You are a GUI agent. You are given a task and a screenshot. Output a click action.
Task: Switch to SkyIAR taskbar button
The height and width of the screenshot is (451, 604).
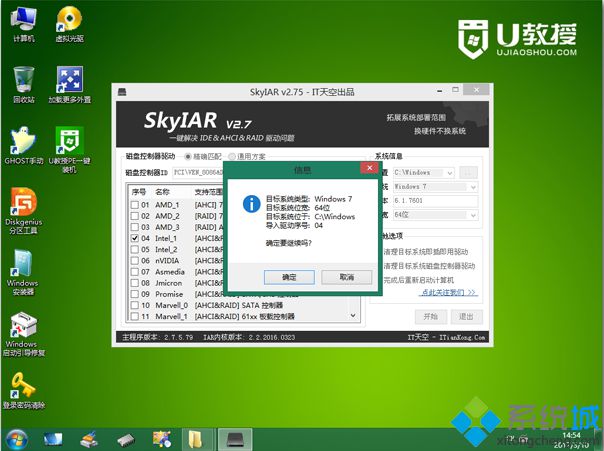click(x=235, y=439)
